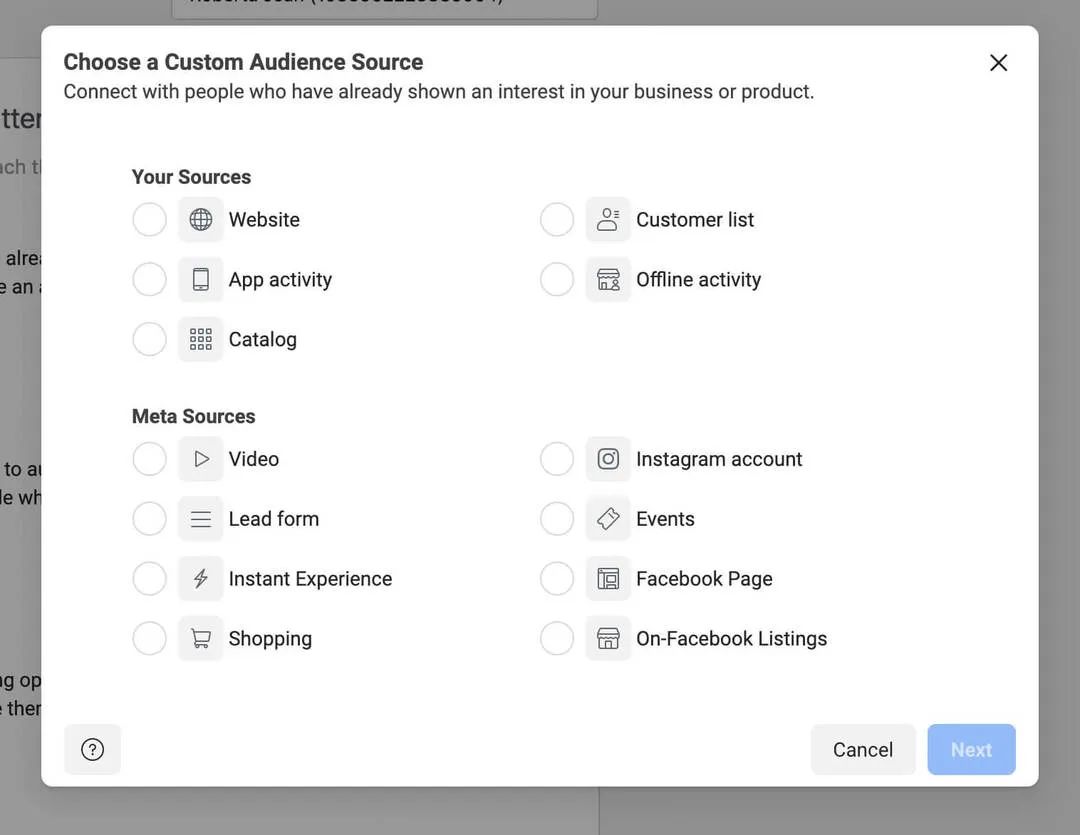1080x835 pixels.
Task: Click the Facebook Page icon
Action: 608,579
